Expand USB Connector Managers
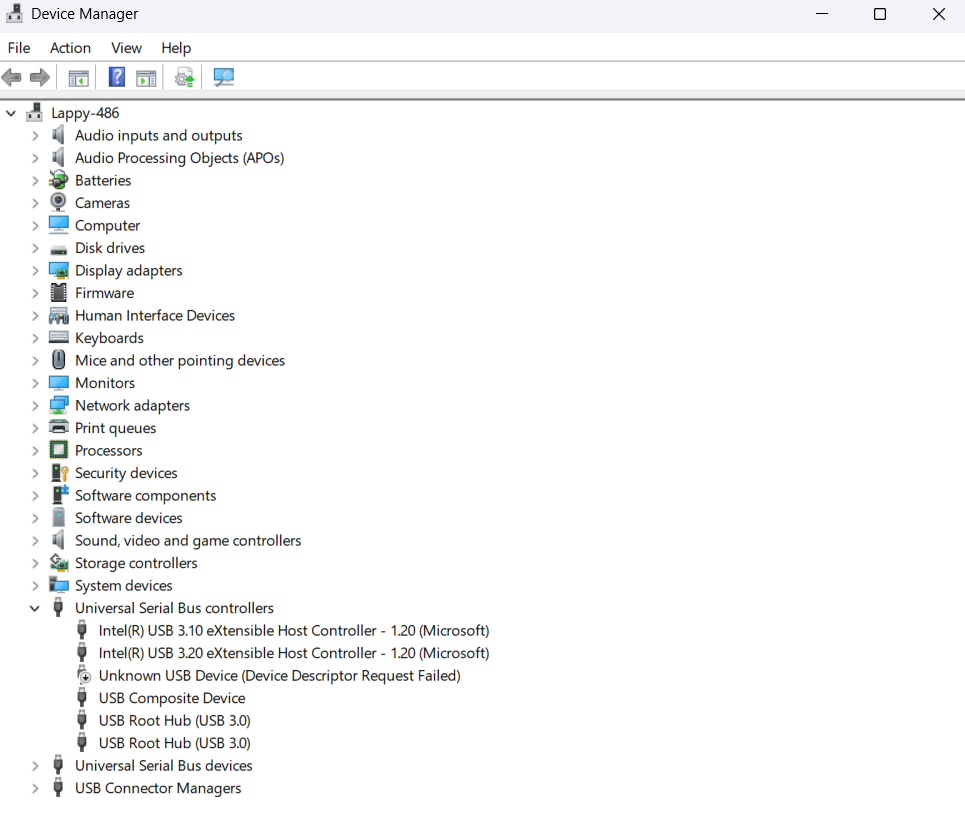 (x=35, y=788)
